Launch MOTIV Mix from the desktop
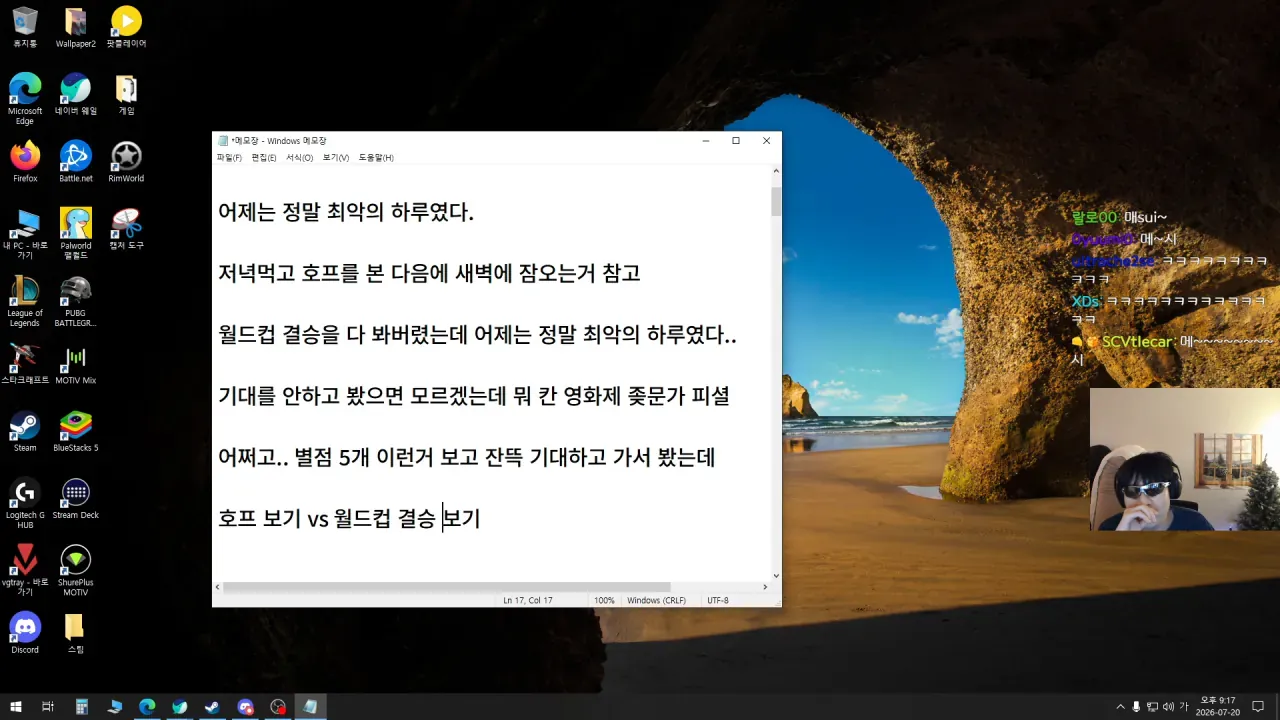The height and width of the screenshot is (720, 1280). [x=76, y=364]
